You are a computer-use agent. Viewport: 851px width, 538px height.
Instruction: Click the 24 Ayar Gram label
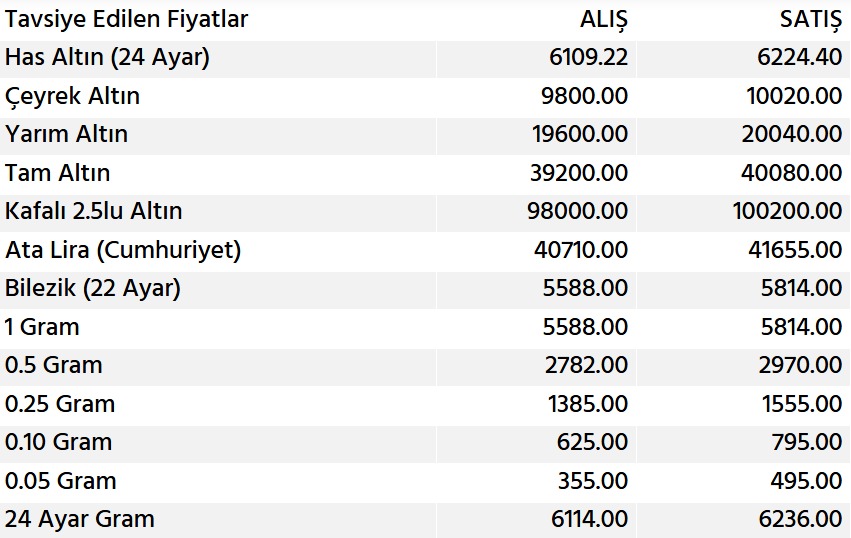[79, 519]
